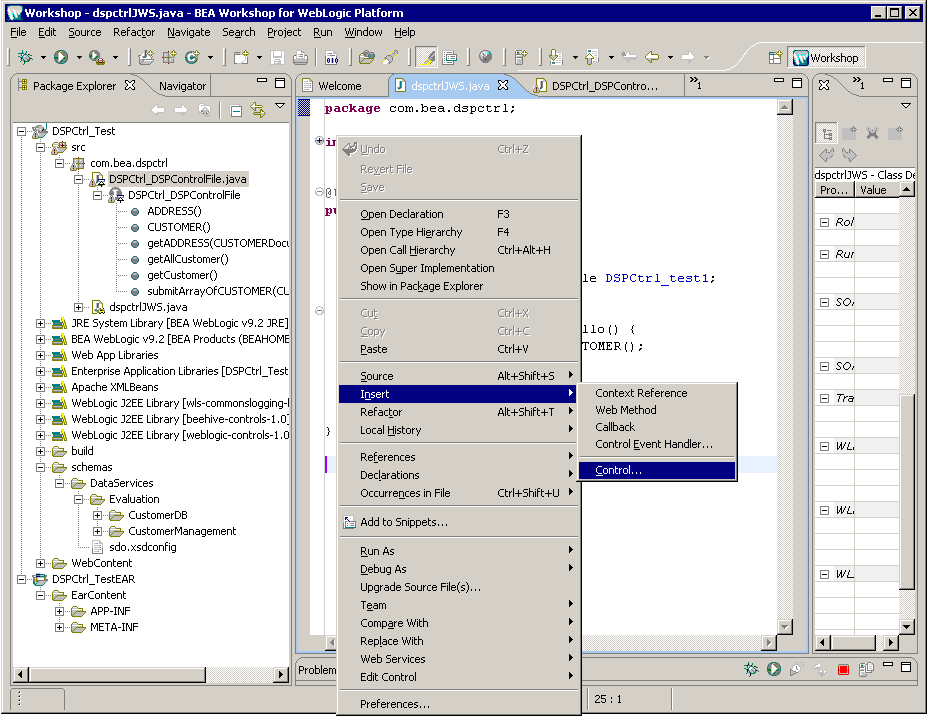Click Open Call Hierarchy menu entry

coord(458,251)
